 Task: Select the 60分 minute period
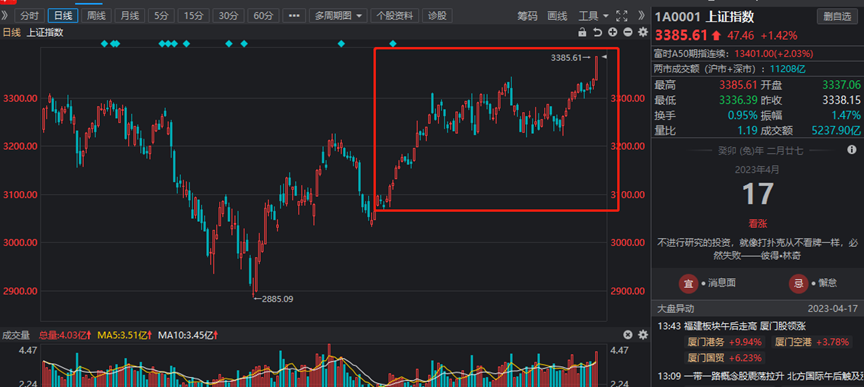pos(263,15)
